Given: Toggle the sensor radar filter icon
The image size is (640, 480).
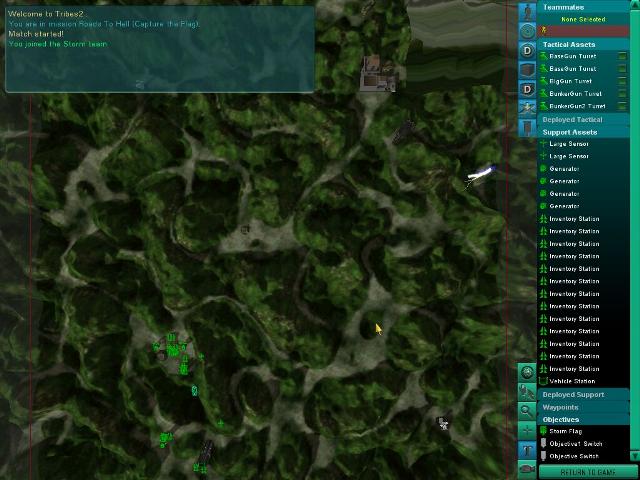Looking at the screenshot, I should coord(527,31).
